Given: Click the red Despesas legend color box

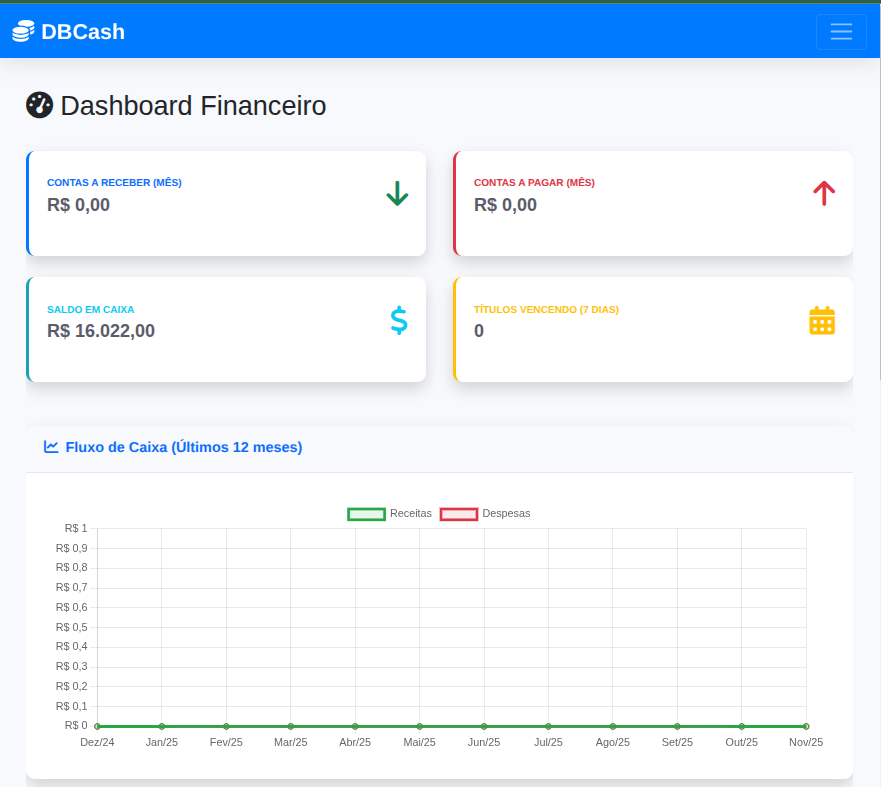Looking at the screenshot, I should pyautogui.click(x=459, y=513).
